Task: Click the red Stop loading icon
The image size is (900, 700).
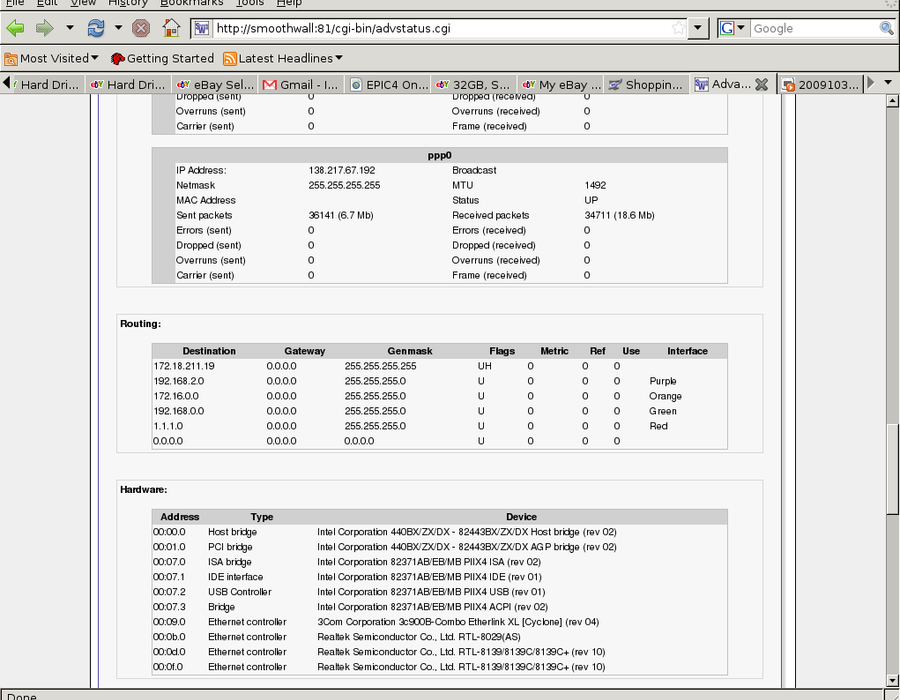Action: pyautogui.click(x=141, y=28)
